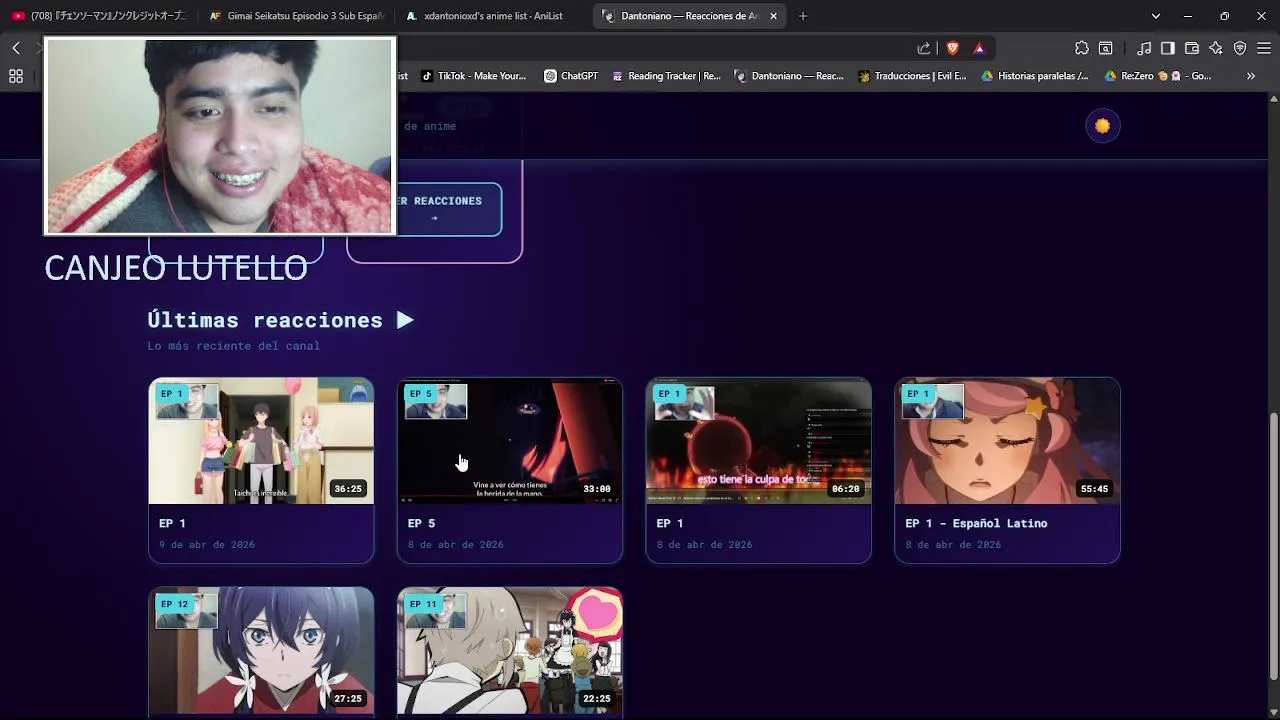
Task: Open Reading Tracker bookmark
Action: click(x=666, y=76)
